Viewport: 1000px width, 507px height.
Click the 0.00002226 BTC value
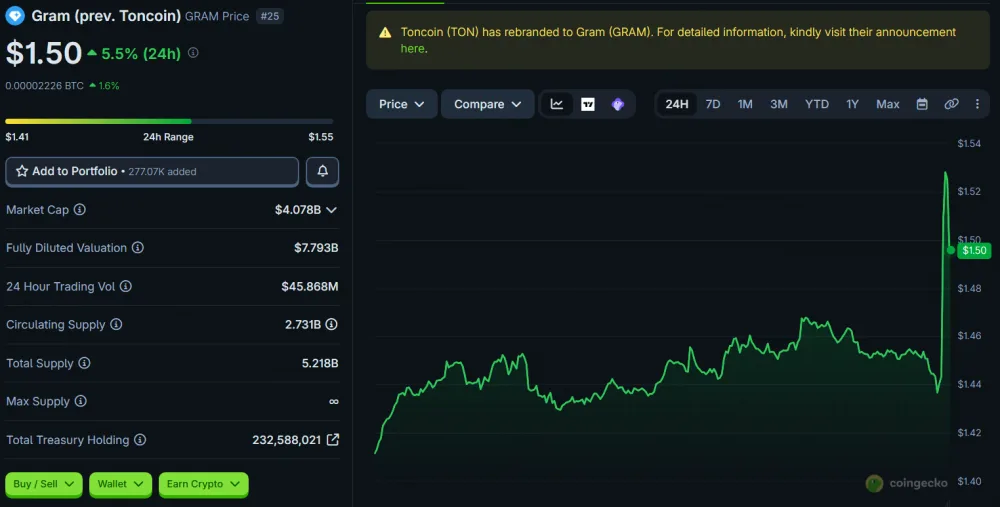45,85
